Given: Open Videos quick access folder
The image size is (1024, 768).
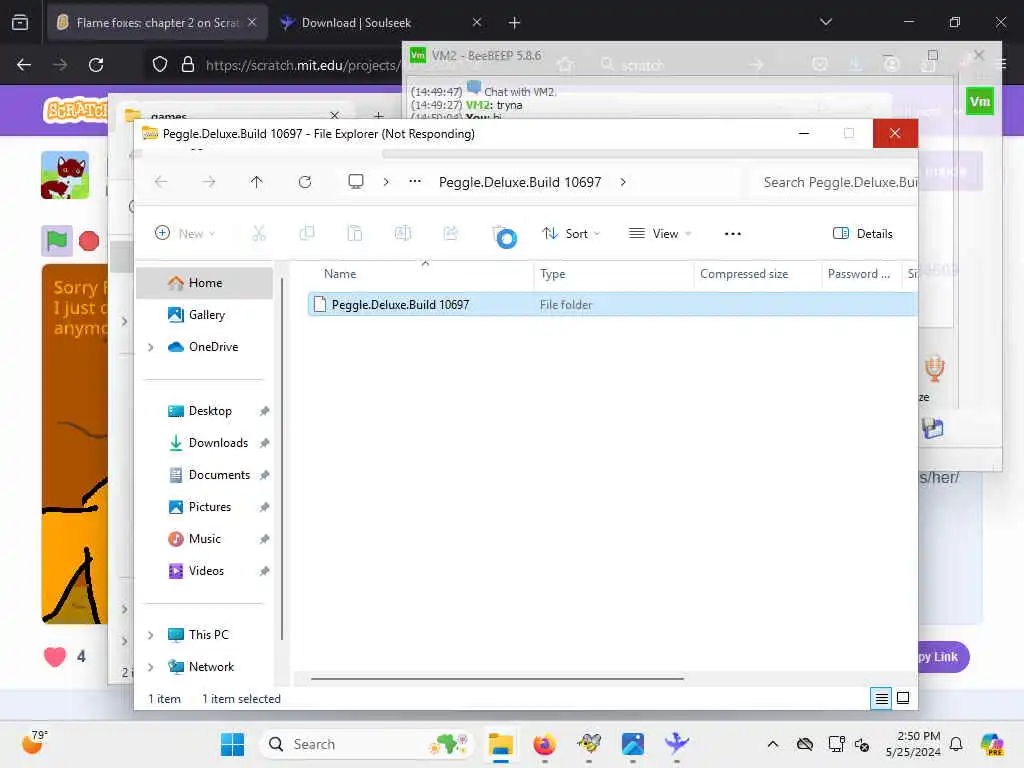Looking at the screenshot, I should coord(204,571).
